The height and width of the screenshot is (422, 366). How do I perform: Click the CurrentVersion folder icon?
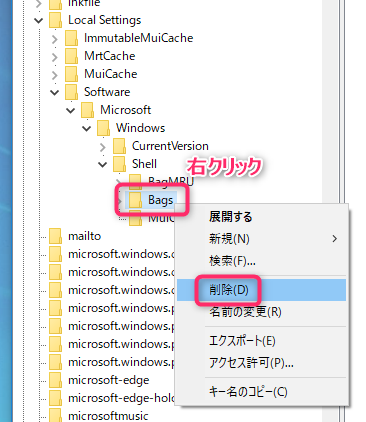[x=119, y=146]
